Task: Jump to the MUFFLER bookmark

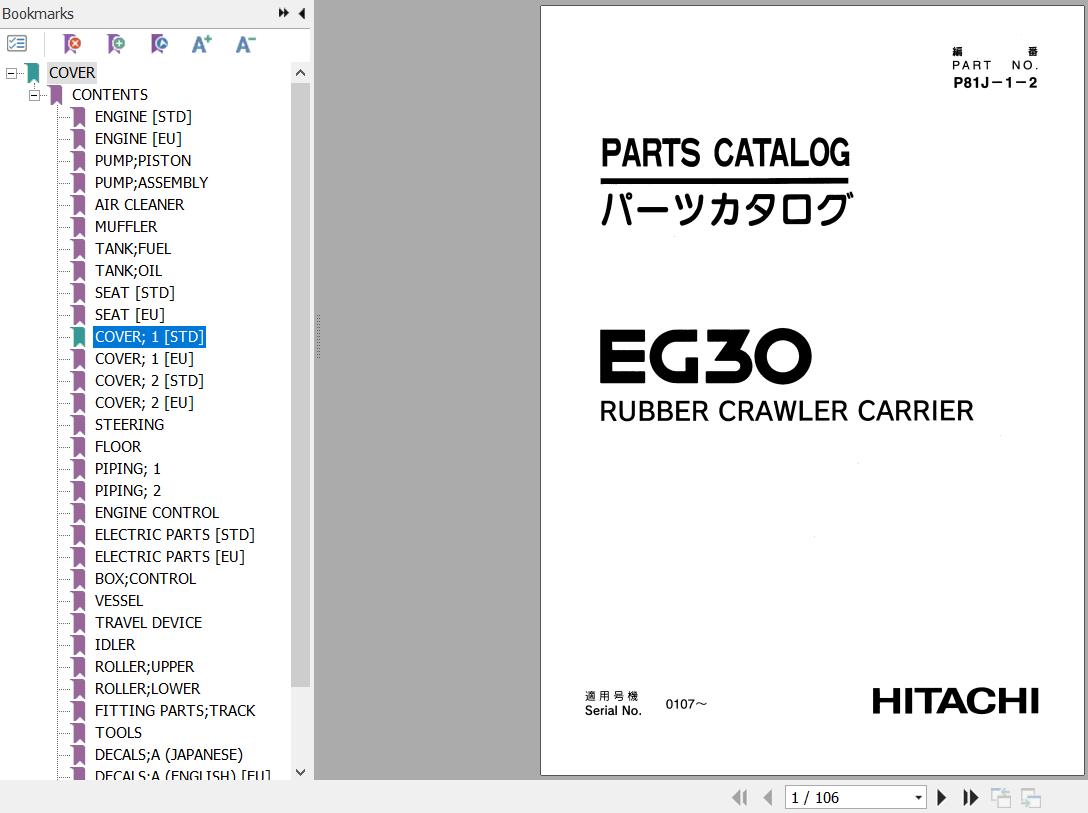Action: click(x=126, y=227)
